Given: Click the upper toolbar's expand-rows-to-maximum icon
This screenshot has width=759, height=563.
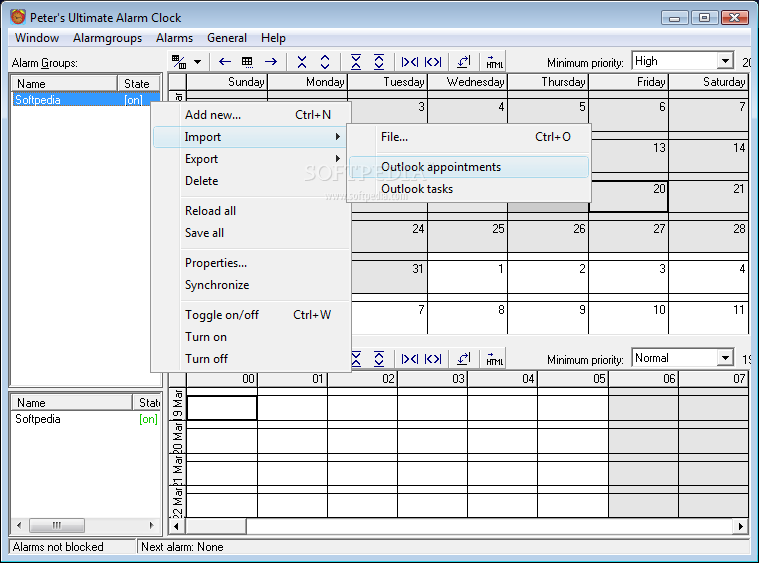Looking at the screenshot, I should click(x=379, y=62).
